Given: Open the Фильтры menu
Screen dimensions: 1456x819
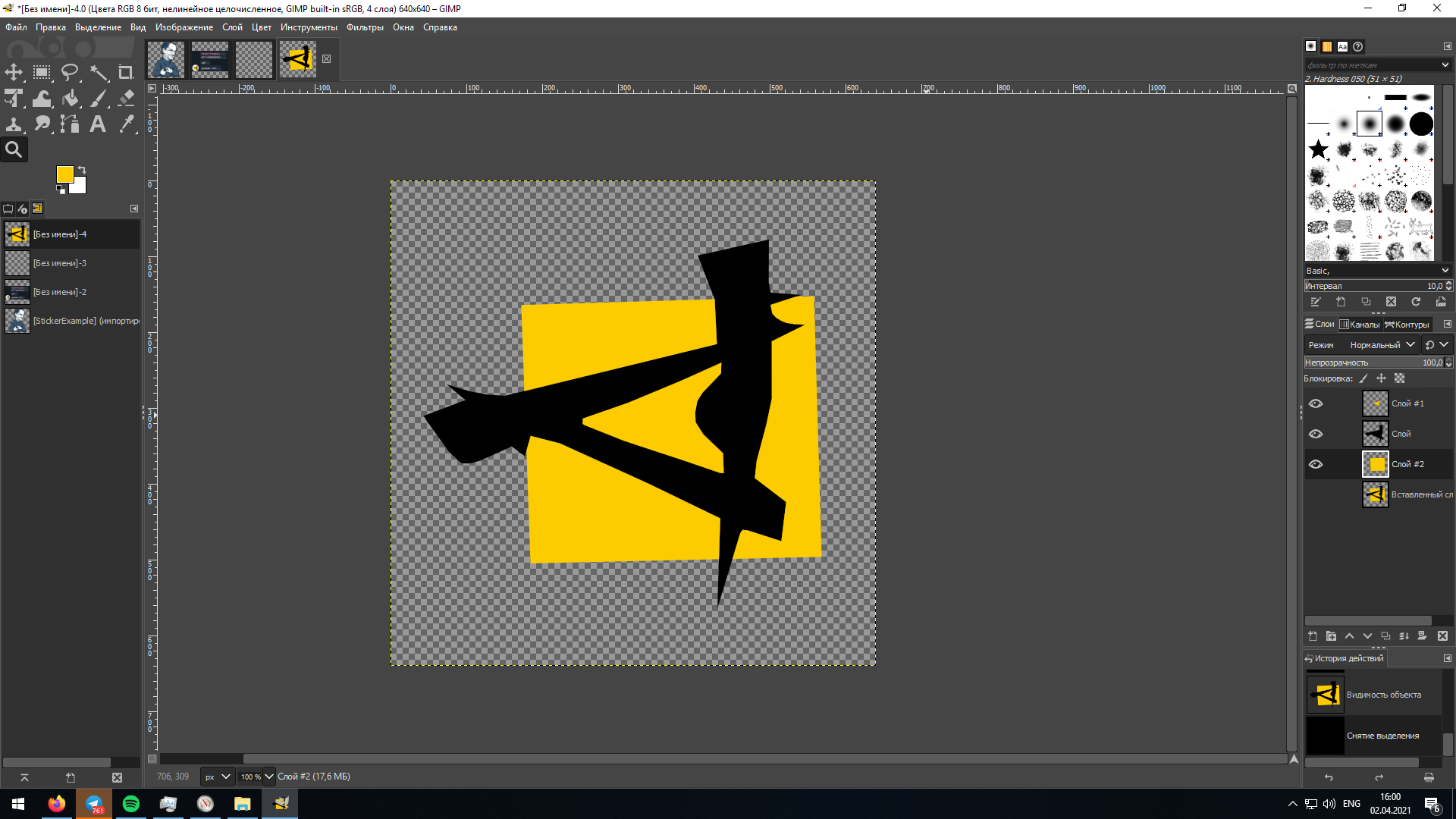Looking at the screenshot, I should click(365, 27).
